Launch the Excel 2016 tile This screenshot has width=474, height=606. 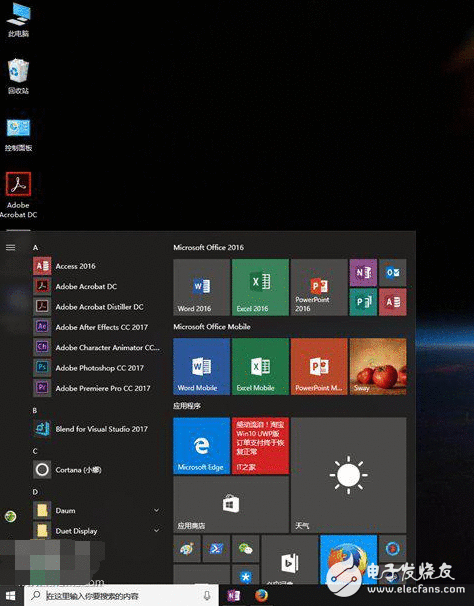(260, 287)
